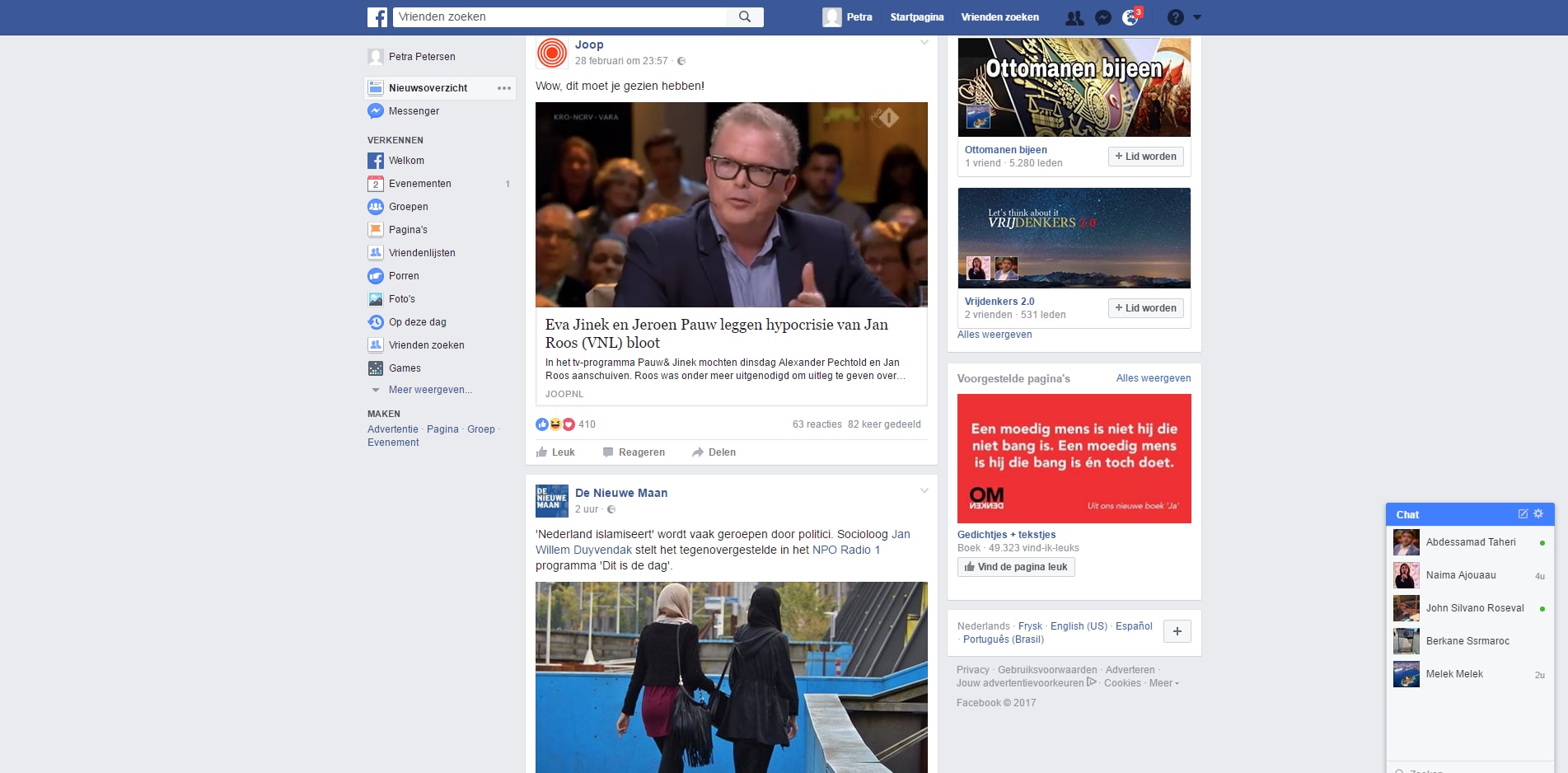
Task: Open NPO Radio 1 link
Action: (x=846, y=550)
